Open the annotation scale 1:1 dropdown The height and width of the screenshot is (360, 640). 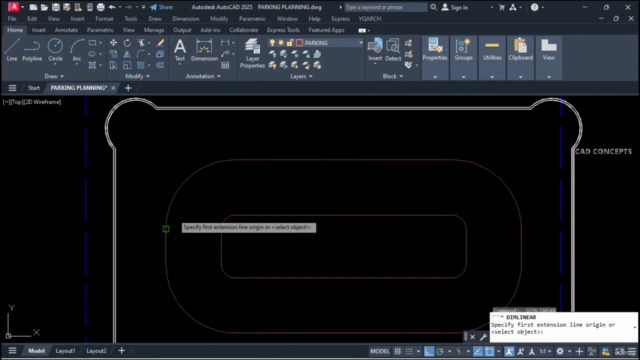pyautogui.click(x=546, y=351)
